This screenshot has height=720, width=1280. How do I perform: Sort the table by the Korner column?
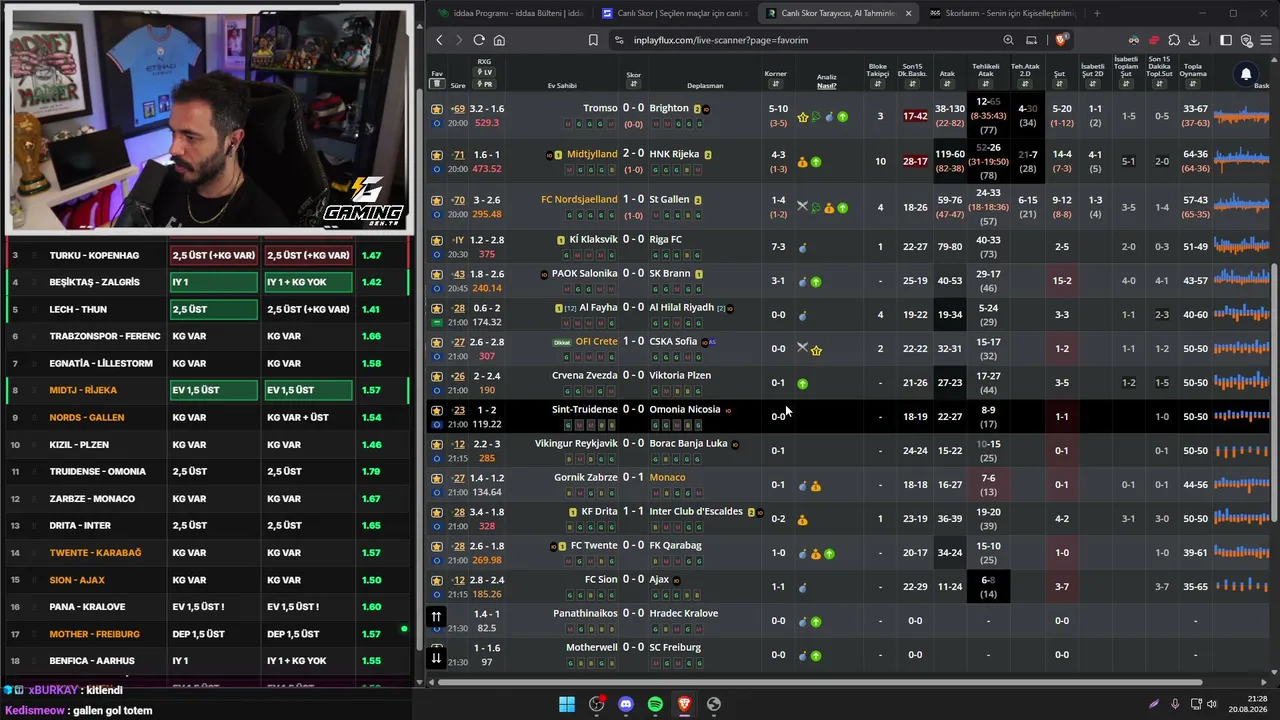(x=776, y=85)
